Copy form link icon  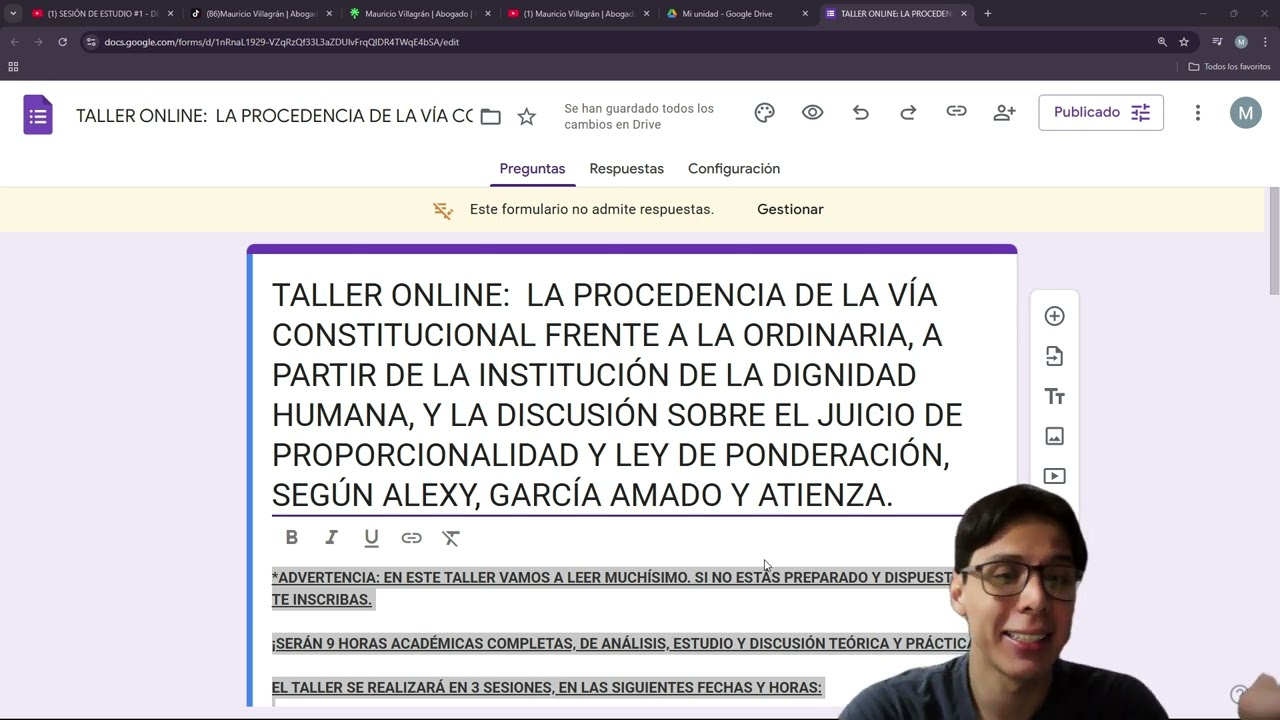click(x=956, y=112)
